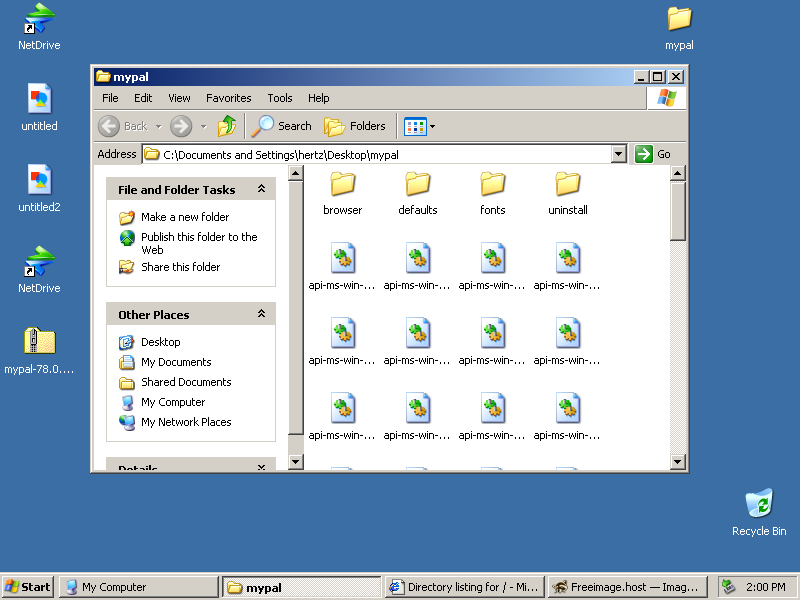Click Make a new folder
The height and width of the screenshot is (600, 800).
tap(185, 217)
